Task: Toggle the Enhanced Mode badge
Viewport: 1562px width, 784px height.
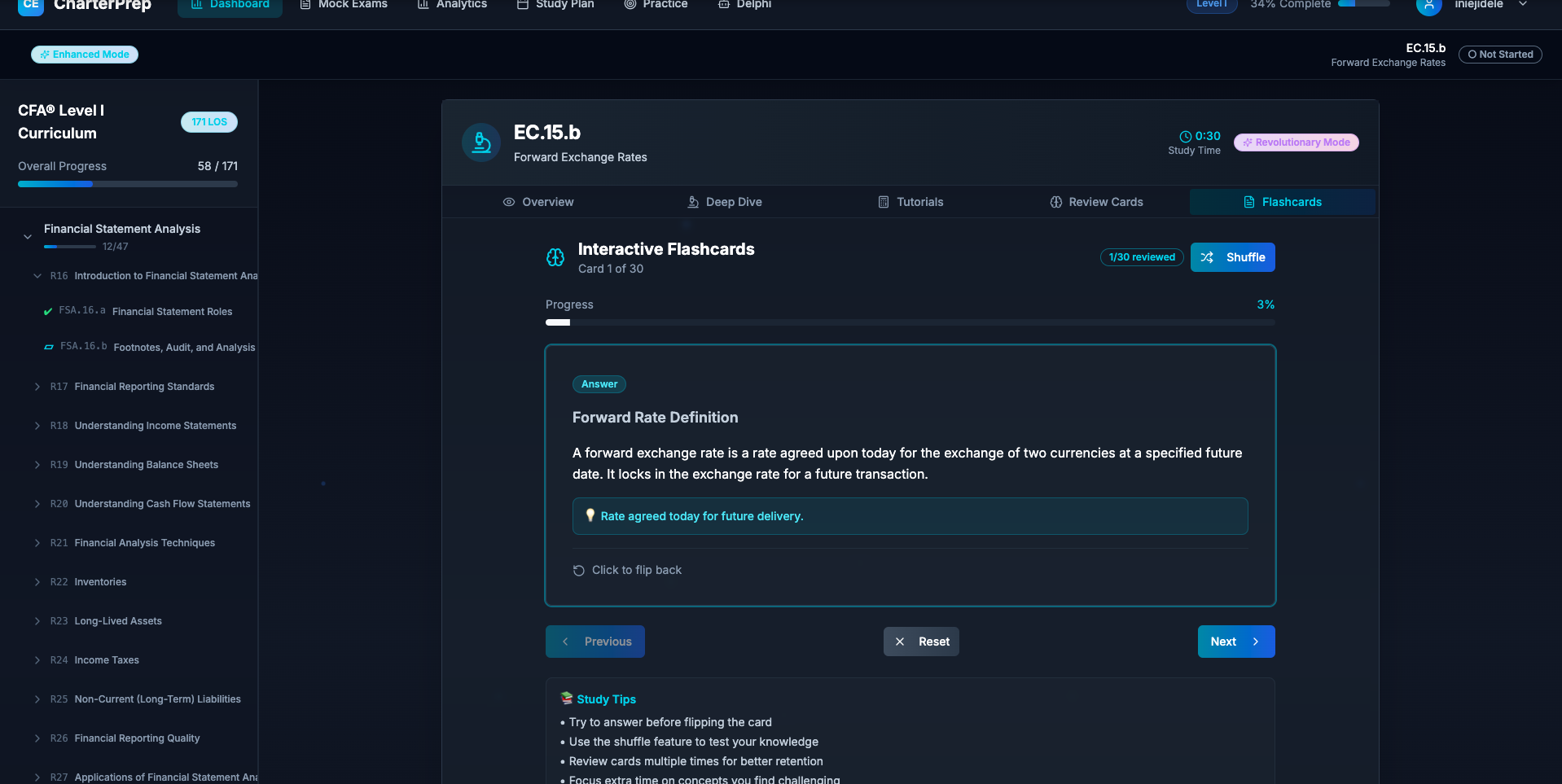Action: click(x=85, y=55)
